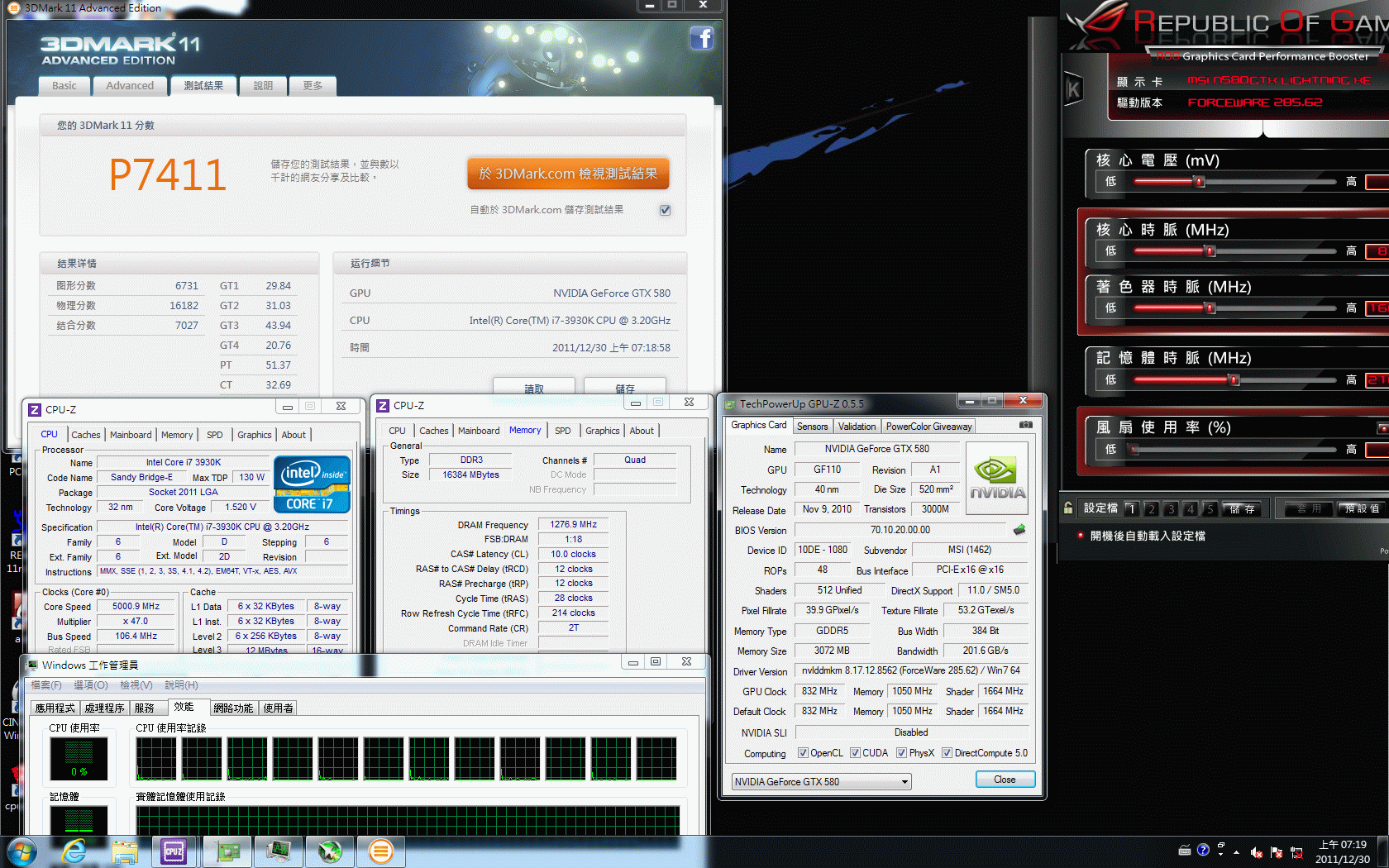Click the Task Manager title bar icon
1389x868 pixels.
pos(33,665)
